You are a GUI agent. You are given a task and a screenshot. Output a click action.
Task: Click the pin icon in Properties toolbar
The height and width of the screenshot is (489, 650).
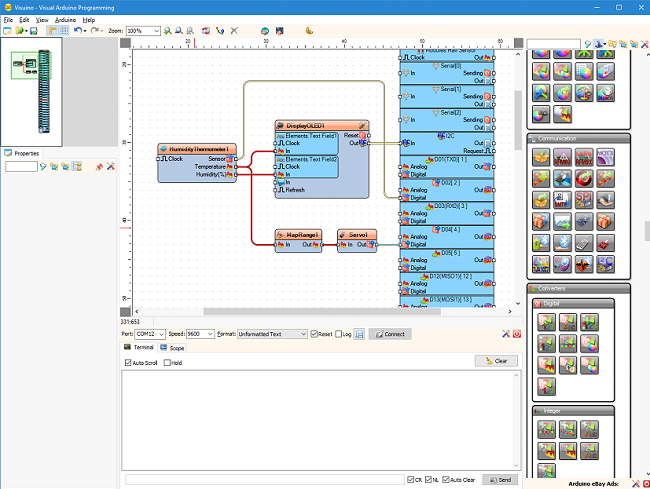coord(99,167)
